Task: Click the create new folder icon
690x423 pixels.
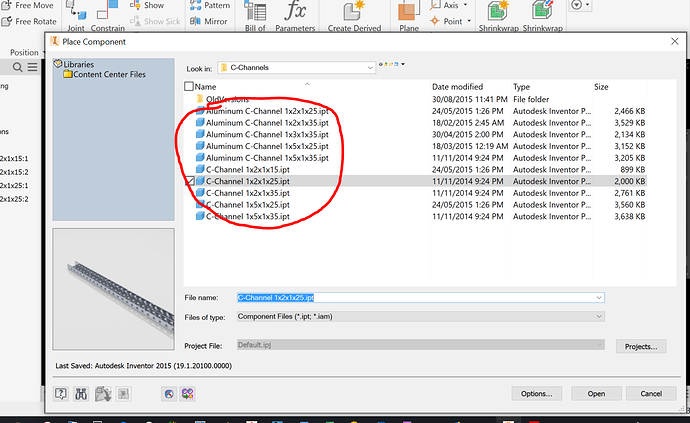Action: pos(391,64)
